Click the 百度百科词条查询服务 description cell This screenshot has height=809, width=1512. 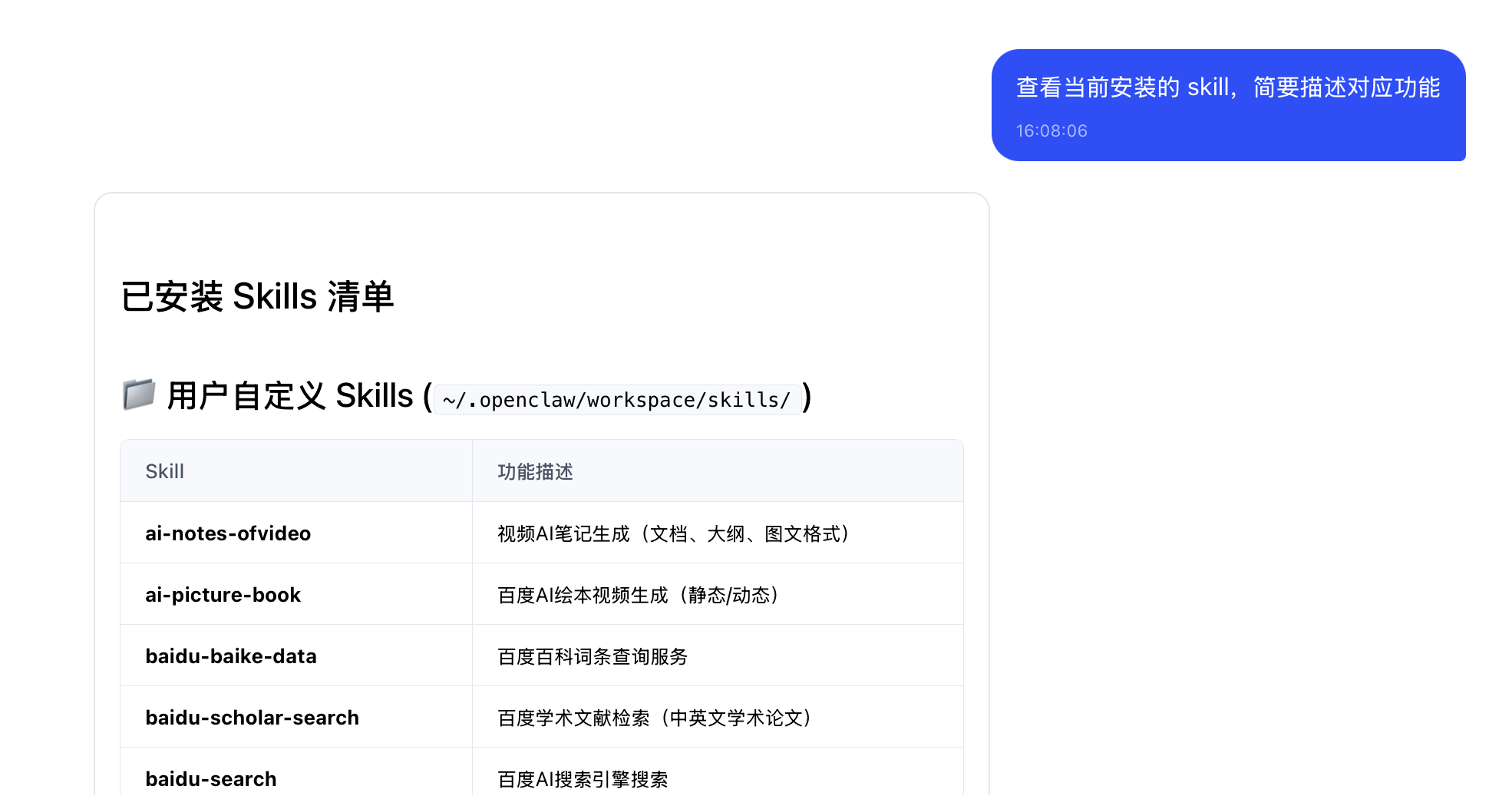(x=592, y=656)
